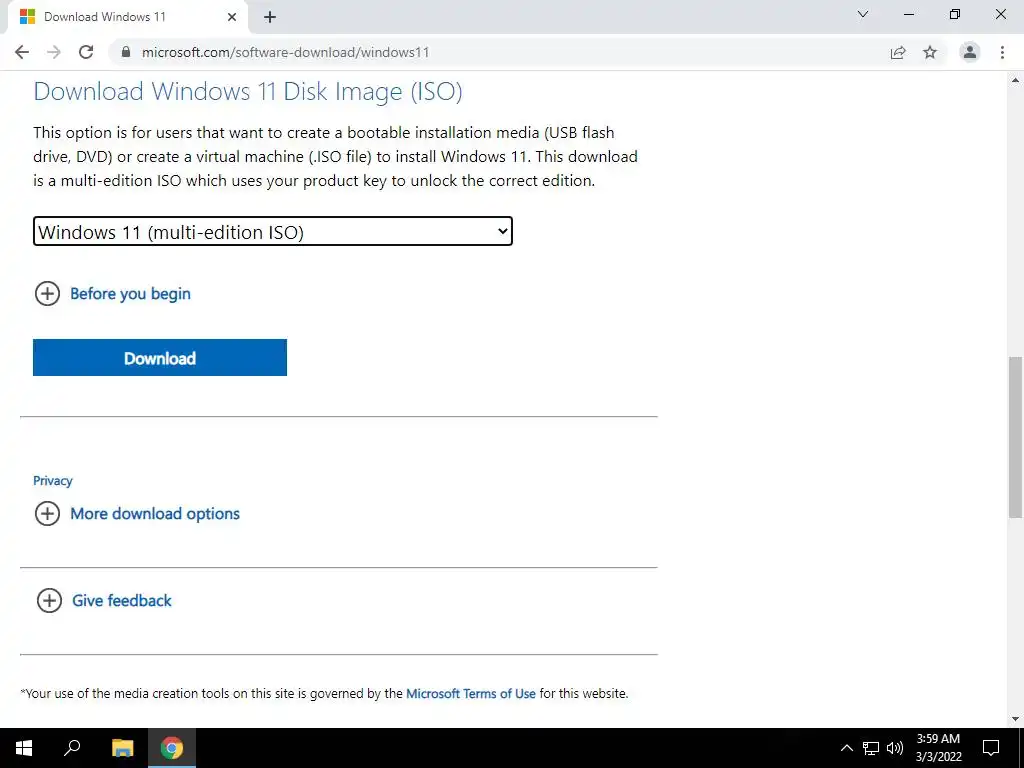View site info via the lock icon
1024x768 pixels.
tap(126, 52)
